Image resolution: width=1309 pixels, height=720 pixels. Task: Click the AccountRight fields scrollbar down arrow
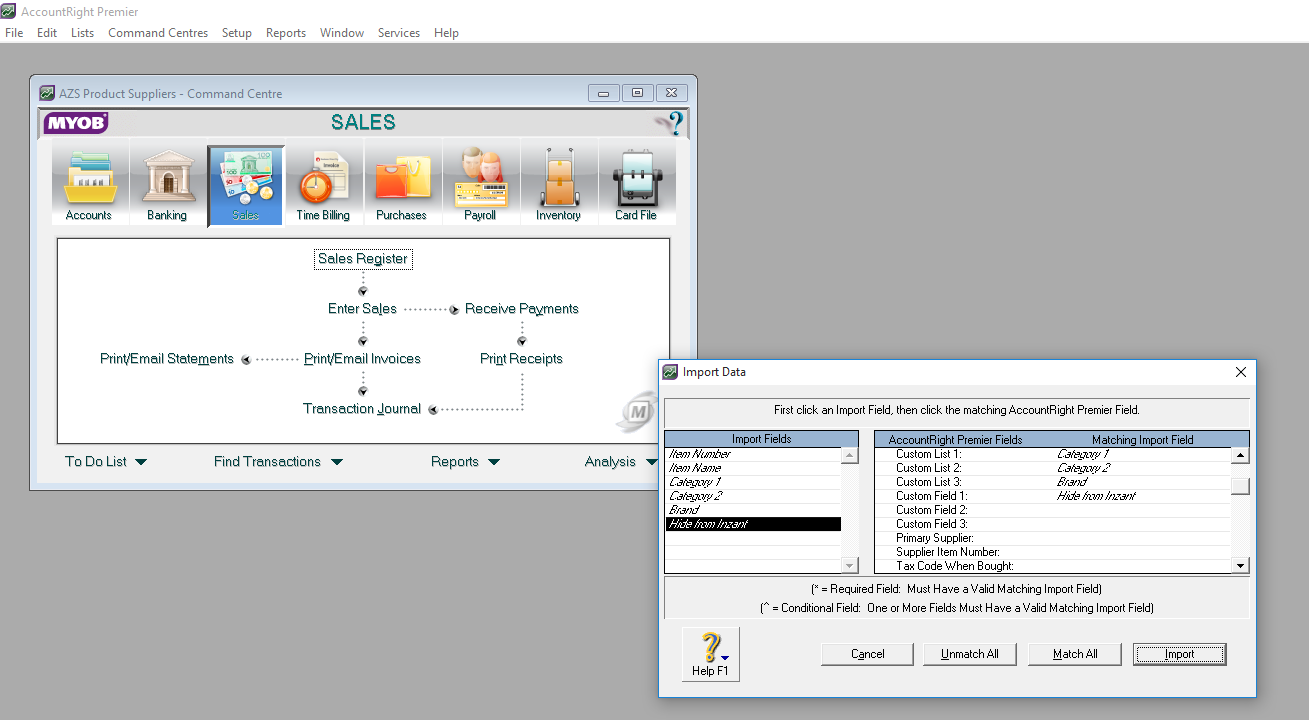point(1241,566)
